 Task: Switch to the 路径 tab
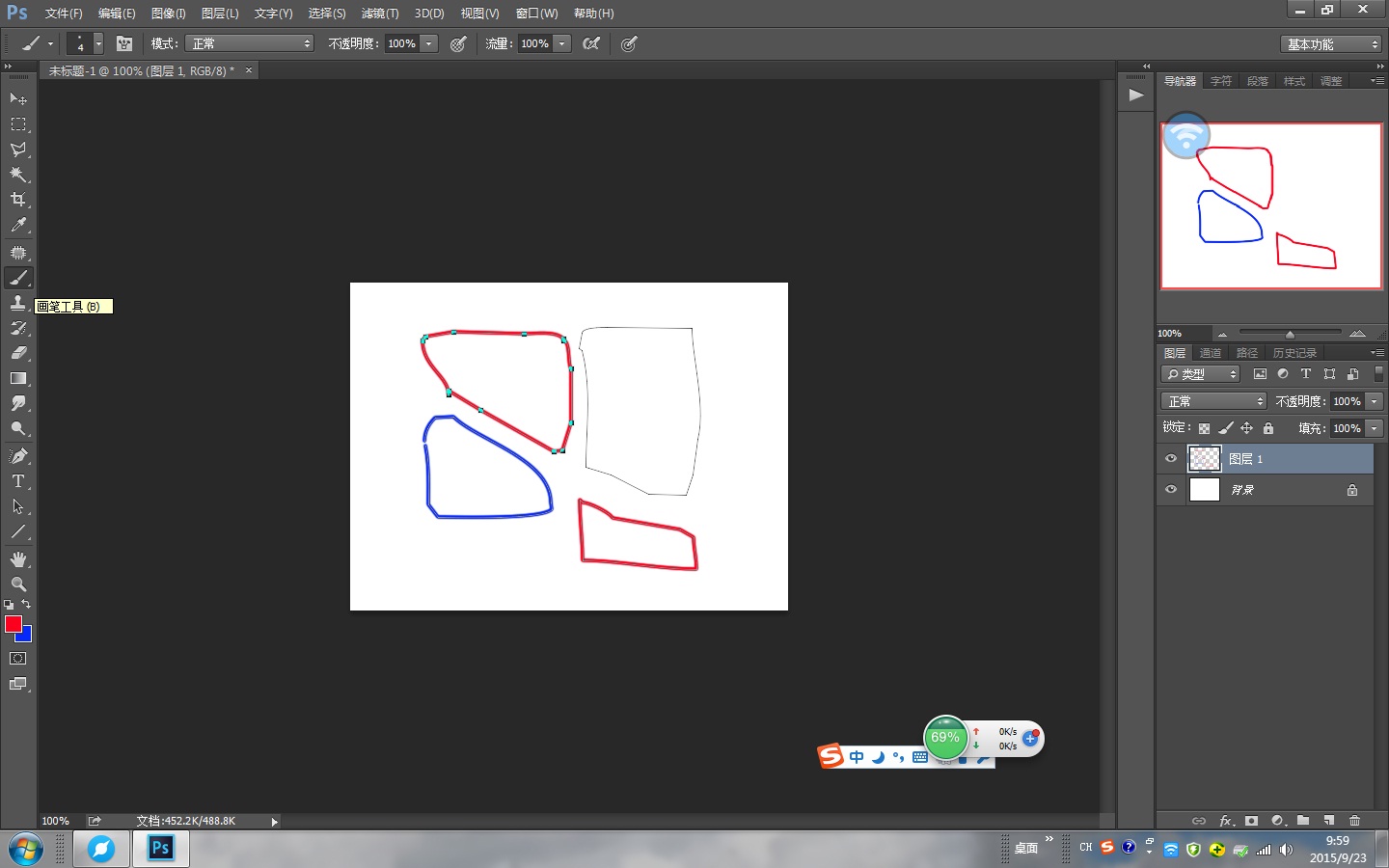[x=1247, y=353]
